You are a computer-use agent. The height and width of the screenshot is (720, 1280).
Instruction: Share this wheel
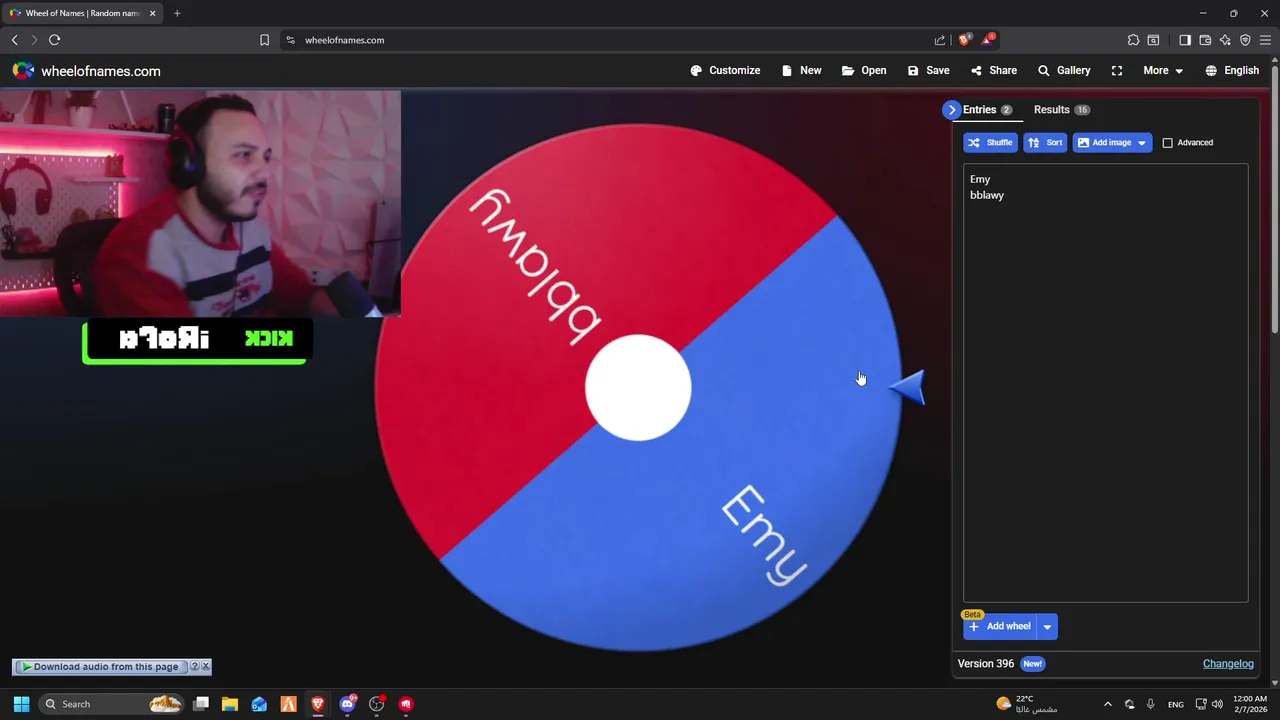(993, 71)
